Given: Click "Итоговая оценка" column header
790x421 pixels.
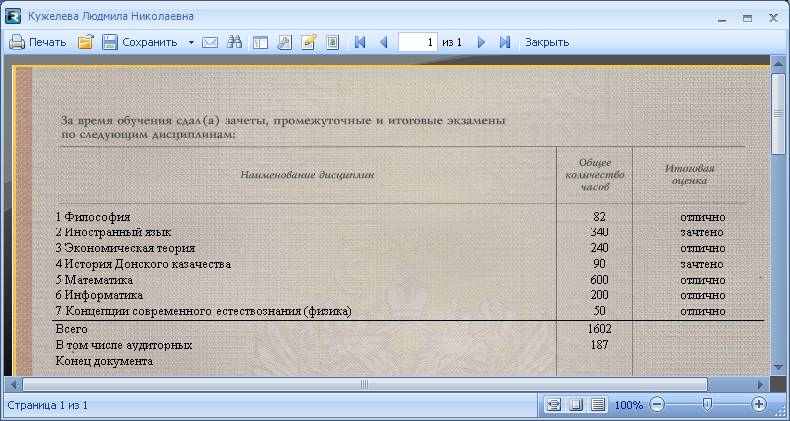Looking at the screenshot, I should [x=689, y=174].
